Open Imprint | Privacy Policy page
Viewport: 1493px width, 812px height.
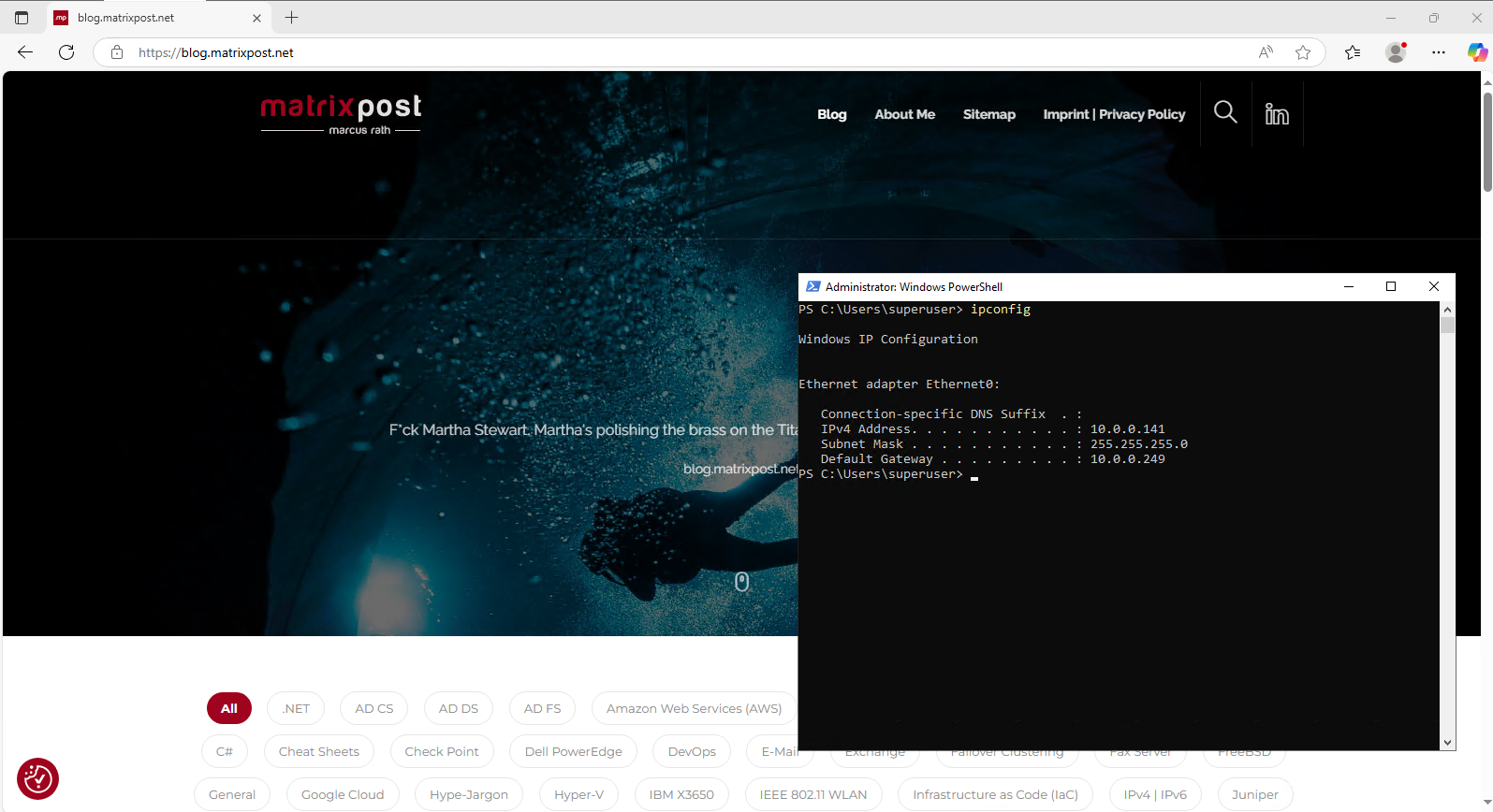[x=1114, y=114]
